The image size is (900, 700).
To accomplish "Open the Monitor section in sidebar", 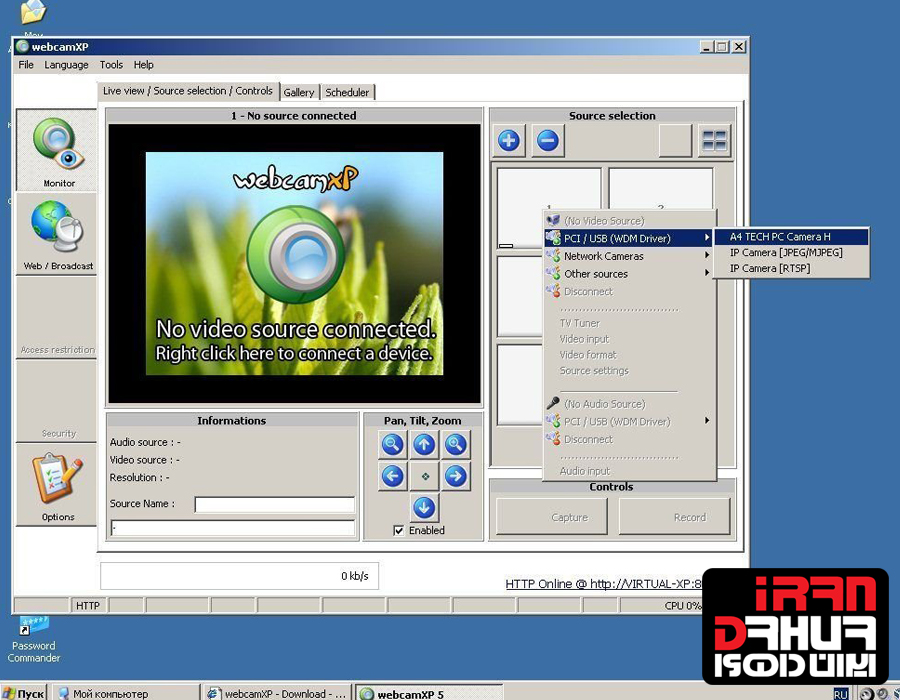I will click(56, 150).
